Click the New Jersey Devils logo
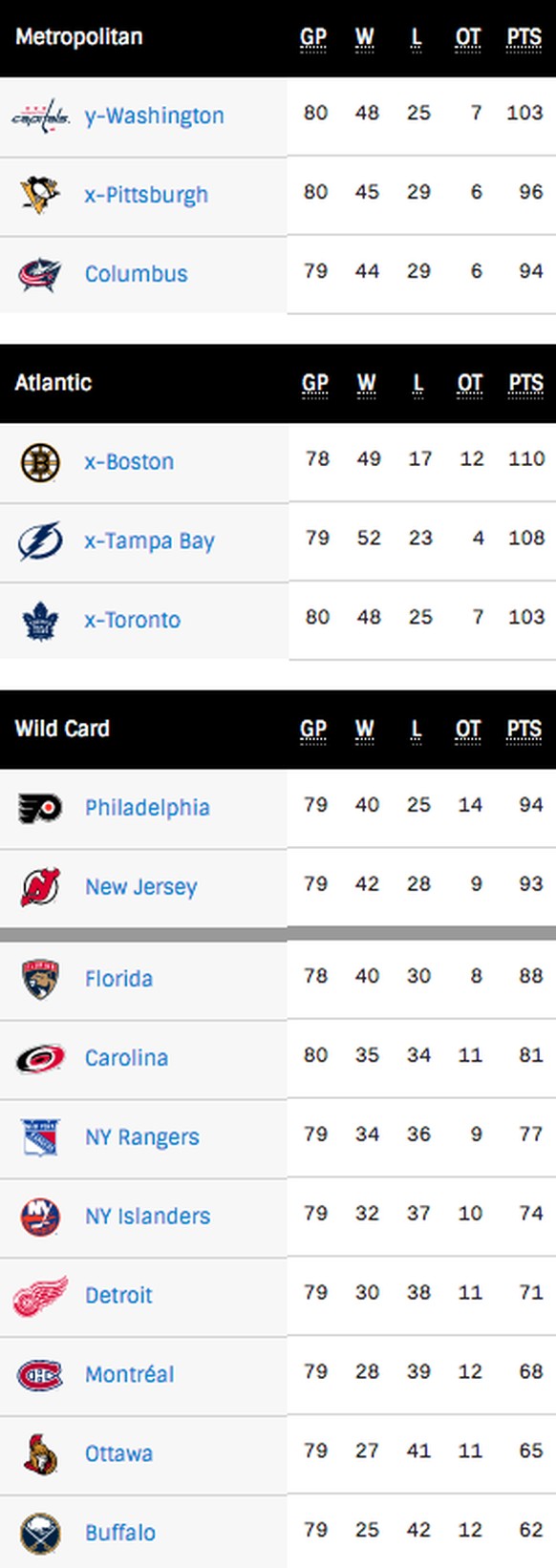The width and height of the screenshot is (556, 1568). 40,887
